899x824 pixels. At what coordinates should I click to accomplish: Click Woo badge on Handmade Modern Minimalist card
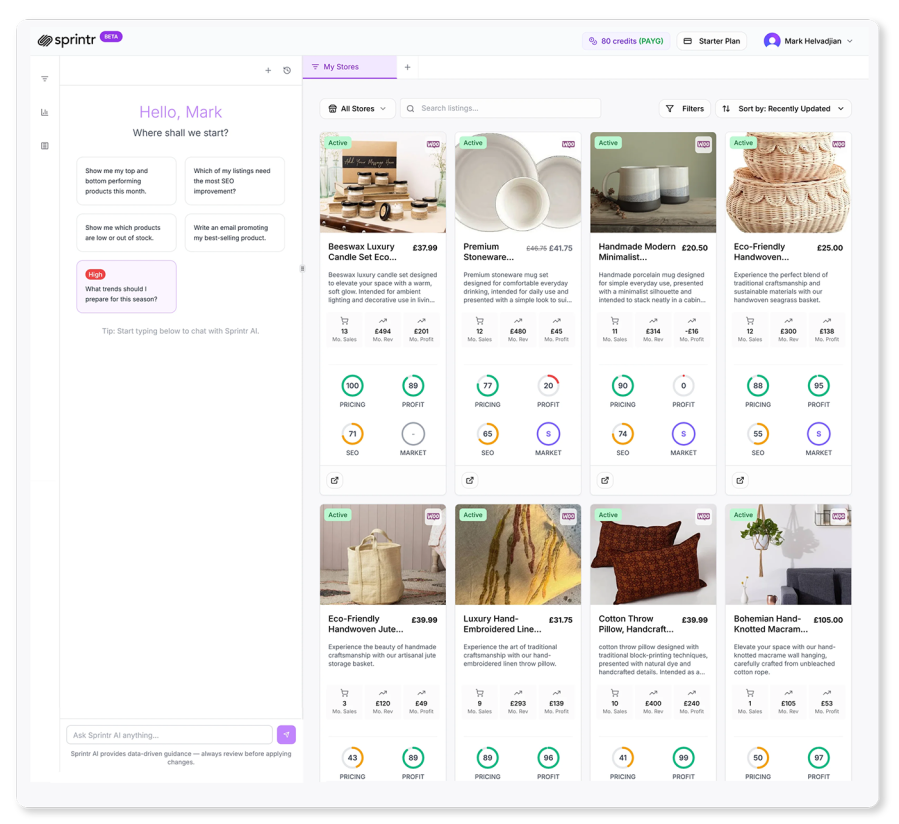point(703,144)
